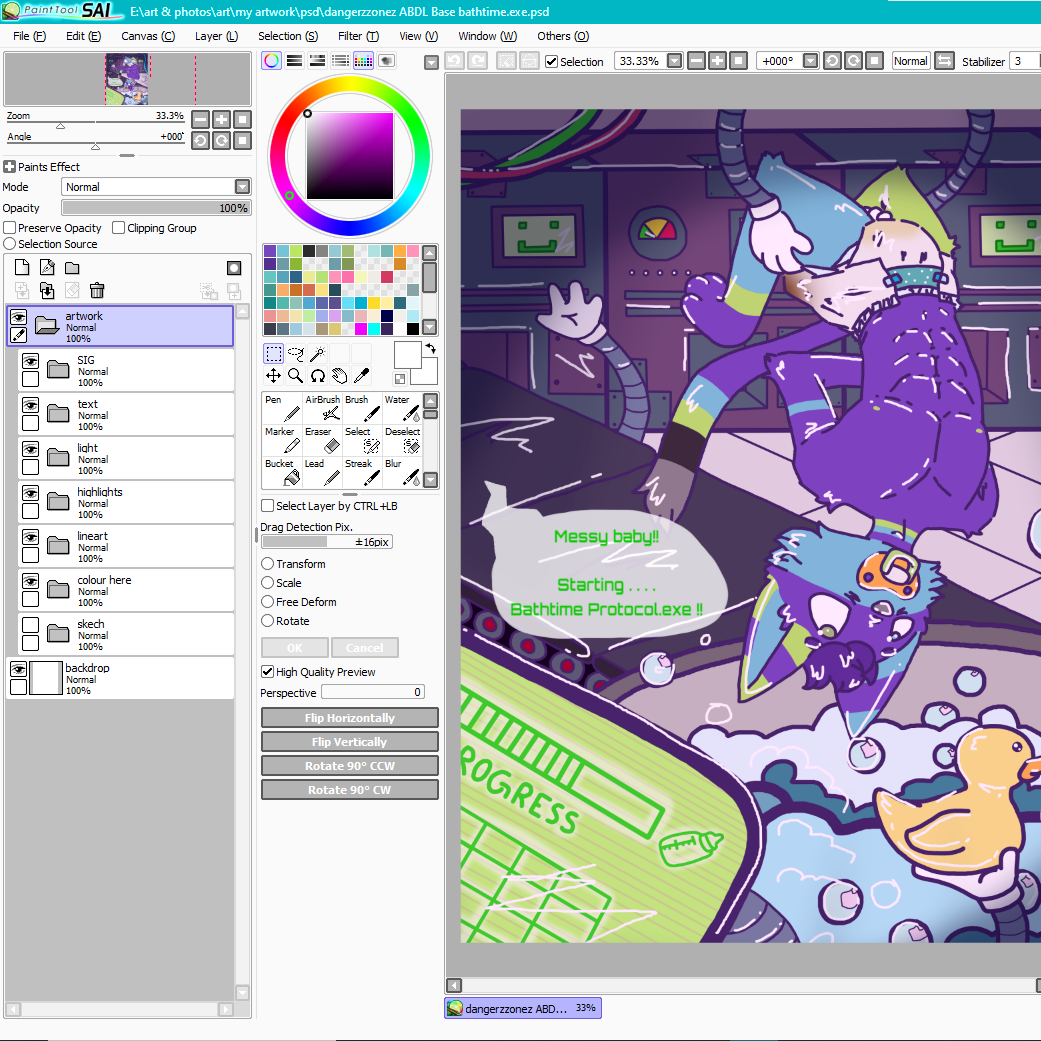Image resolution: width=1041 pixels, height=1041 pixels.
Task: Select the Blur tool
Action: tap(402, 472)
